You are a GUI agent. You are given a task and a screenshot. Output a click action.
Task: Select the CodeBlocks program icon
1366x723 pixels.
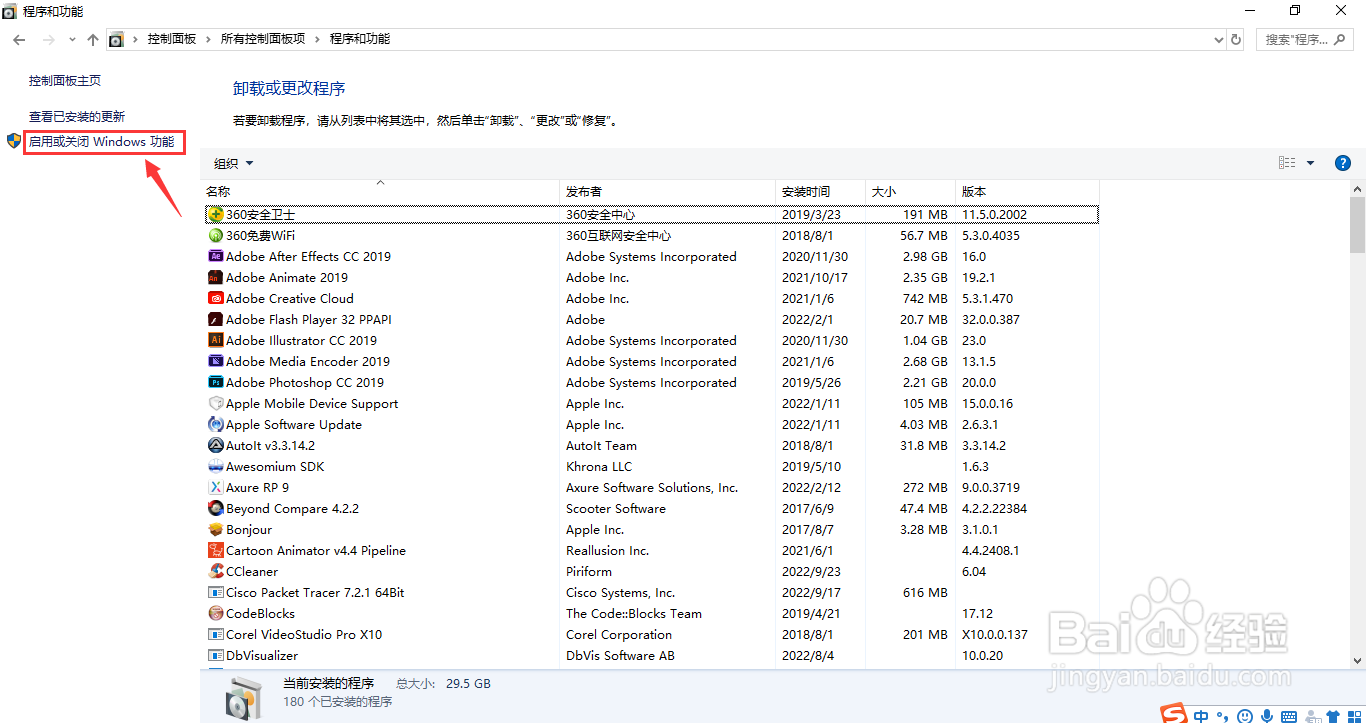[216, 613]
